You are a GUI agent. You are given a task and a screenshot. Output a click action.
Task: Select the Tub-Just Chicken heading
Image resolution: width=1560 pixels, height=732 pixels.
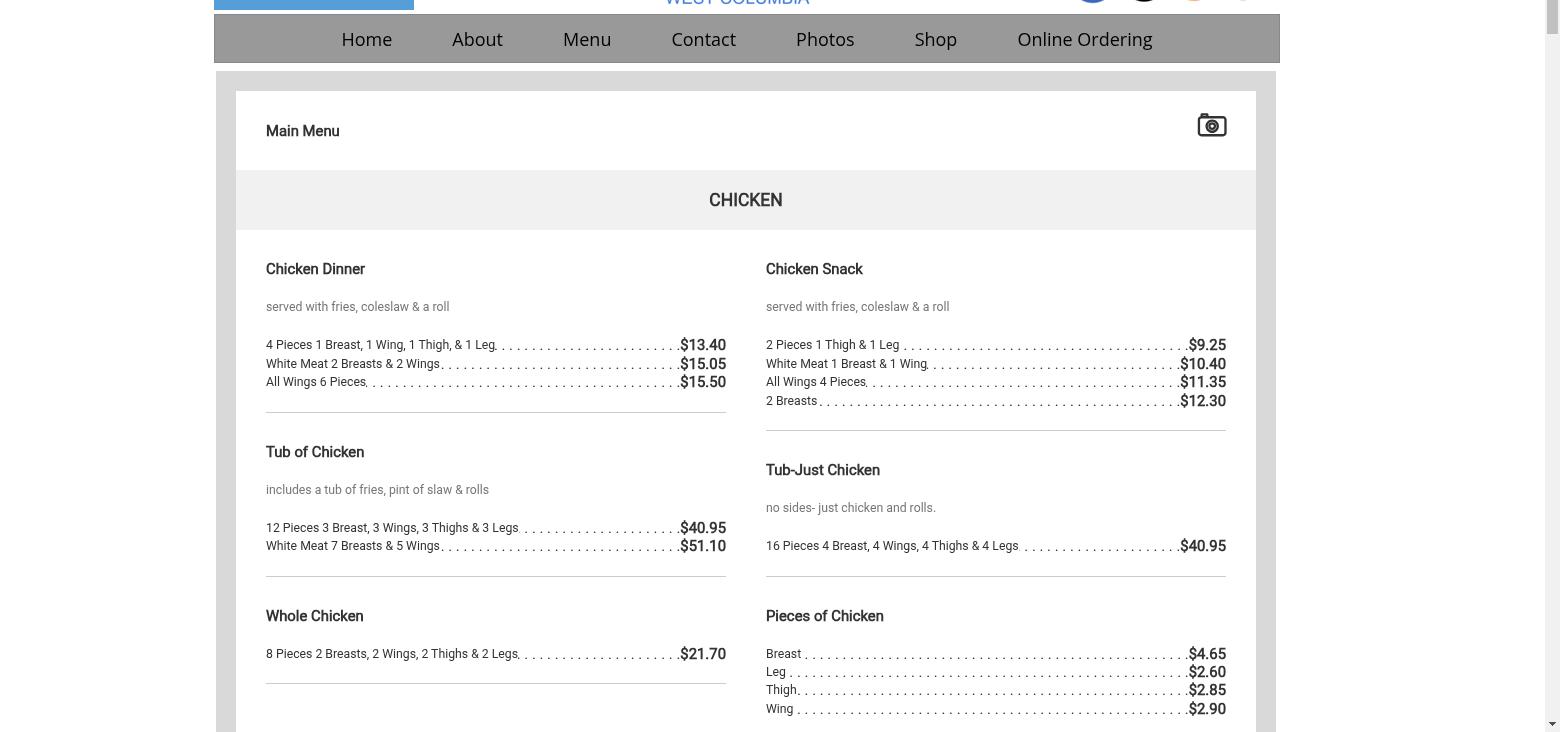[x=822, y=470]
